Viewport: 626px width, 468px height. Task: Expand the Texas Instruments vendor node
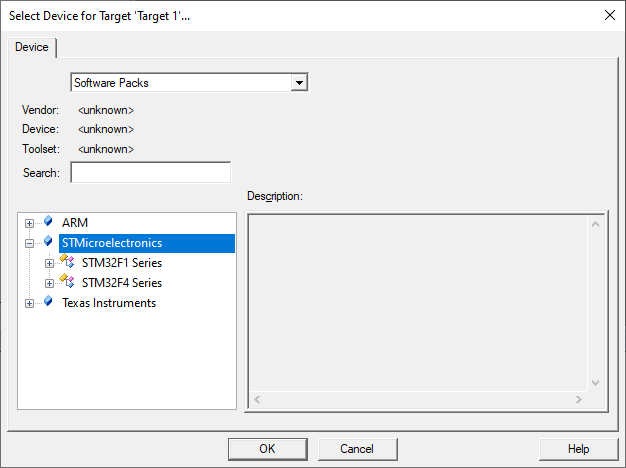(29, 303)
